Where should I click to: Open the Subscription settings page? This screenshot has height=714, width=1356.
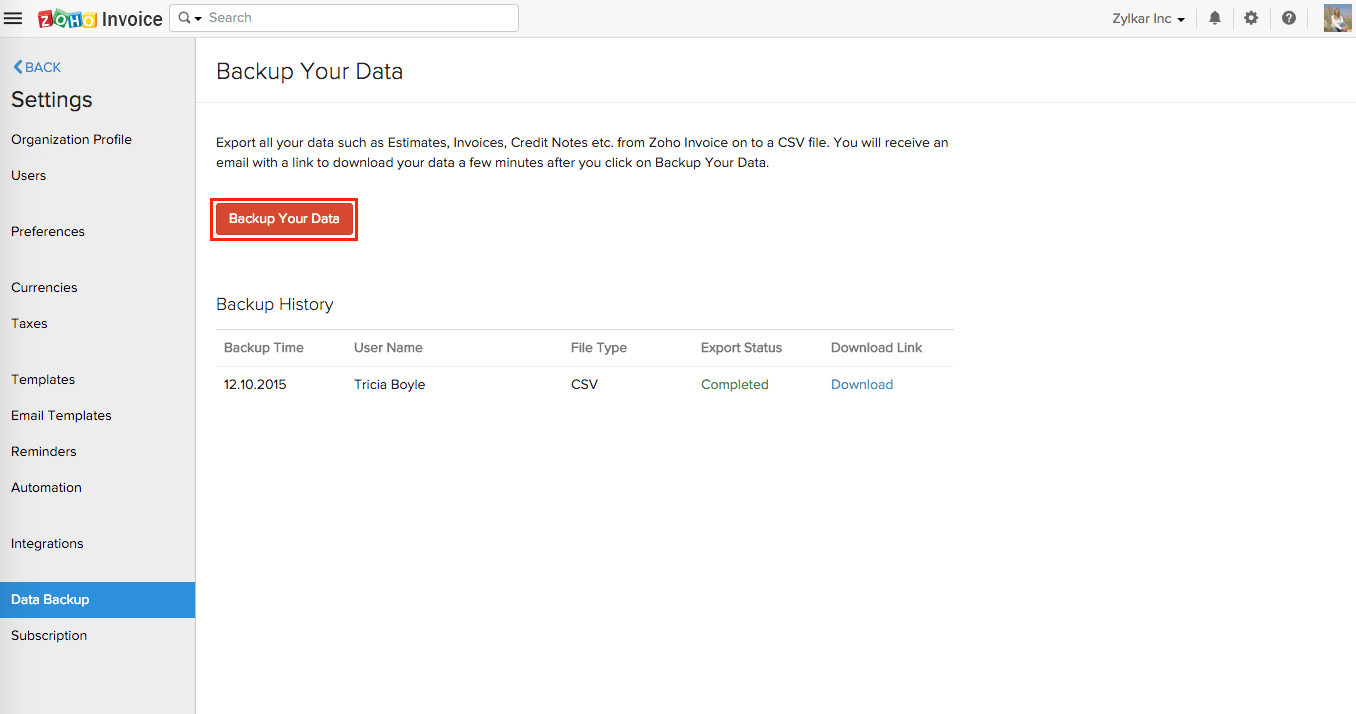coord(49,635)
